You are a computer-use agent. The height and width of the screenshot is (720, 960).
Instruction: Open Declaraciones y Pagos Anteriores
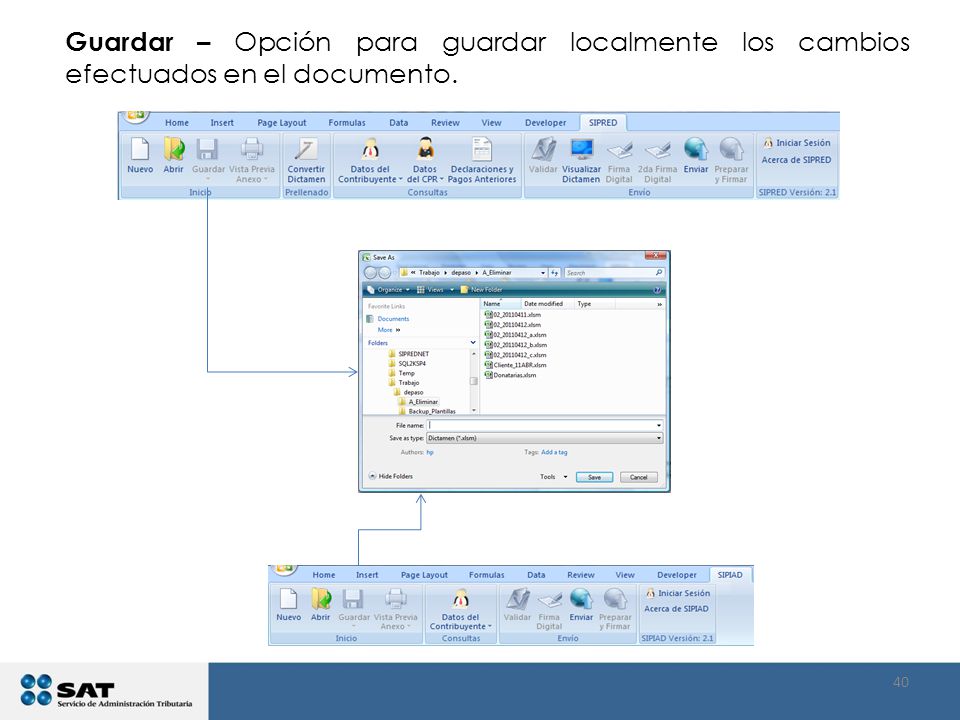click(482, 159)
